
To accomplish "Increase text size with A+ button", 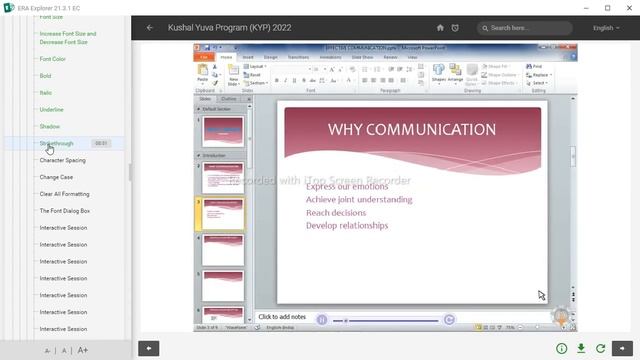I will tap(82, 350).
